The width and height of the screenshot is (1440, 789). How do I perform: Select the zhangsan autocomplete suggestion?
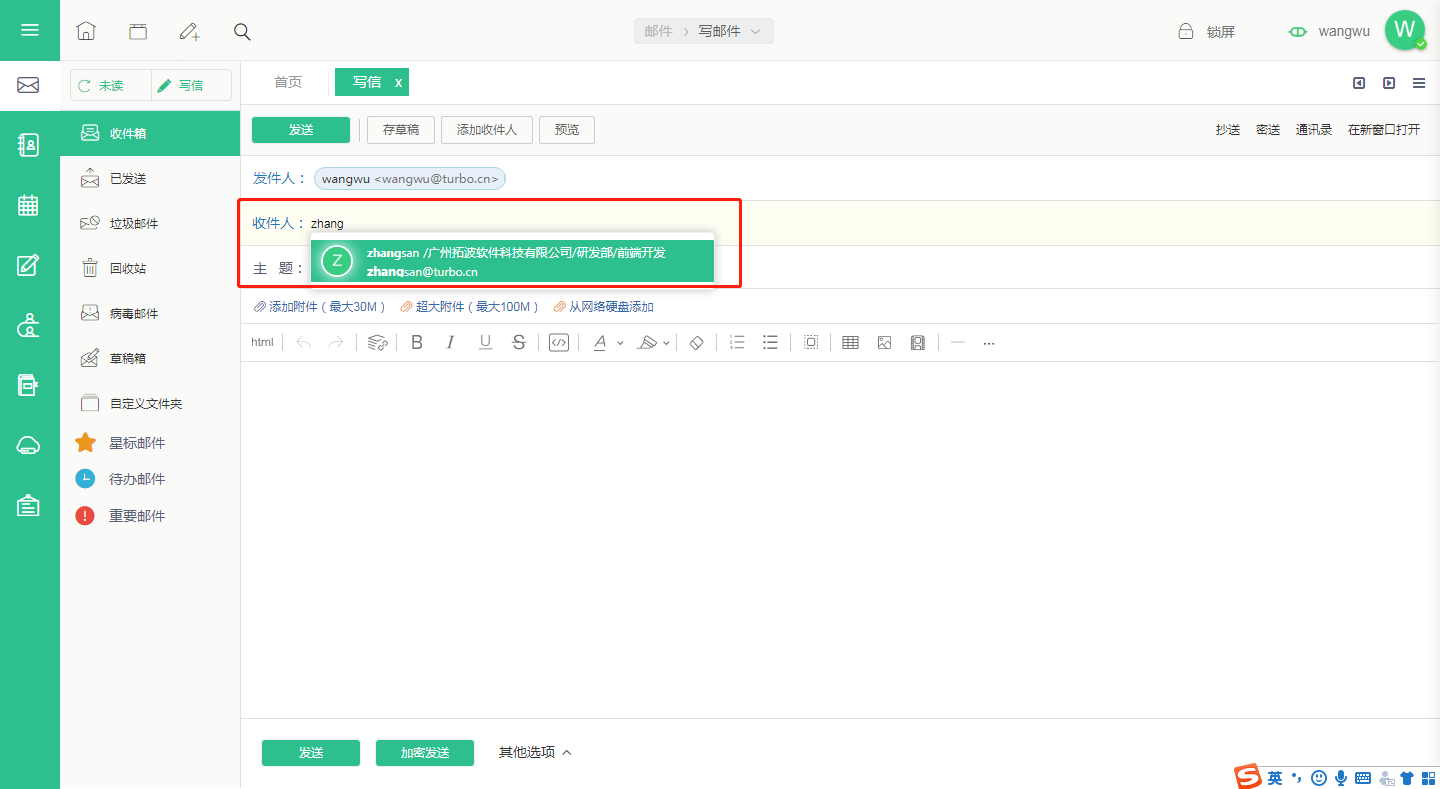click(x=512, y=262)
